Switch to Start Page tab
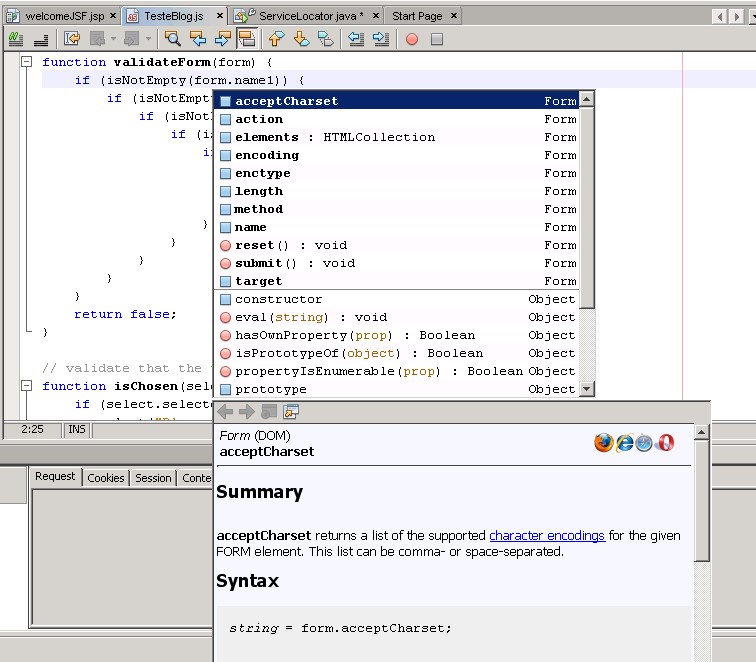756x662 pixels. click(x=417, y=16)
